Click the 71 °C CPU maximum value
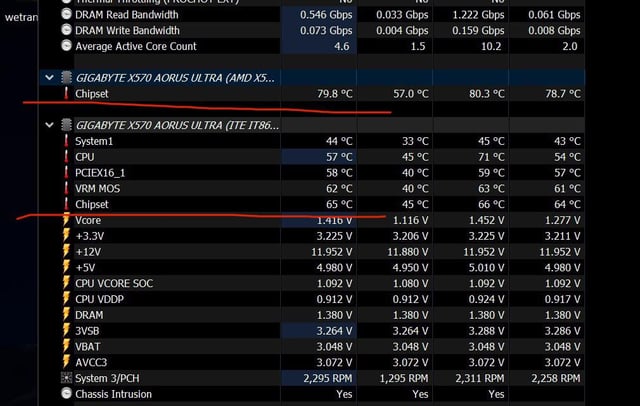 point(491,157)
